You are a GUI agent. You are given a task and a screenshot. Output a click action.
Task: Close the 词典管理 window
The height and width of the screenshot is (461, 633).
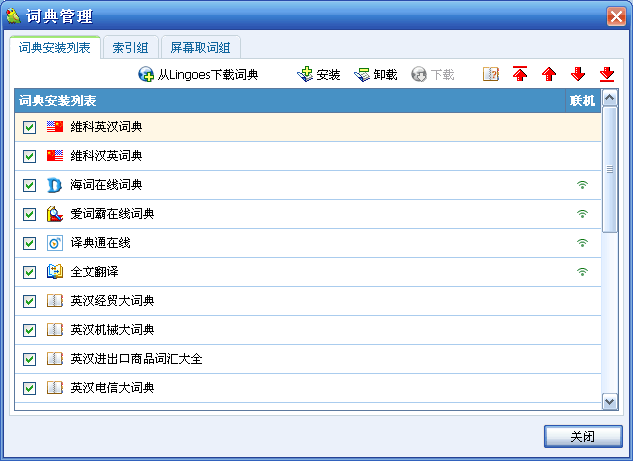click(x=616, y=17)
